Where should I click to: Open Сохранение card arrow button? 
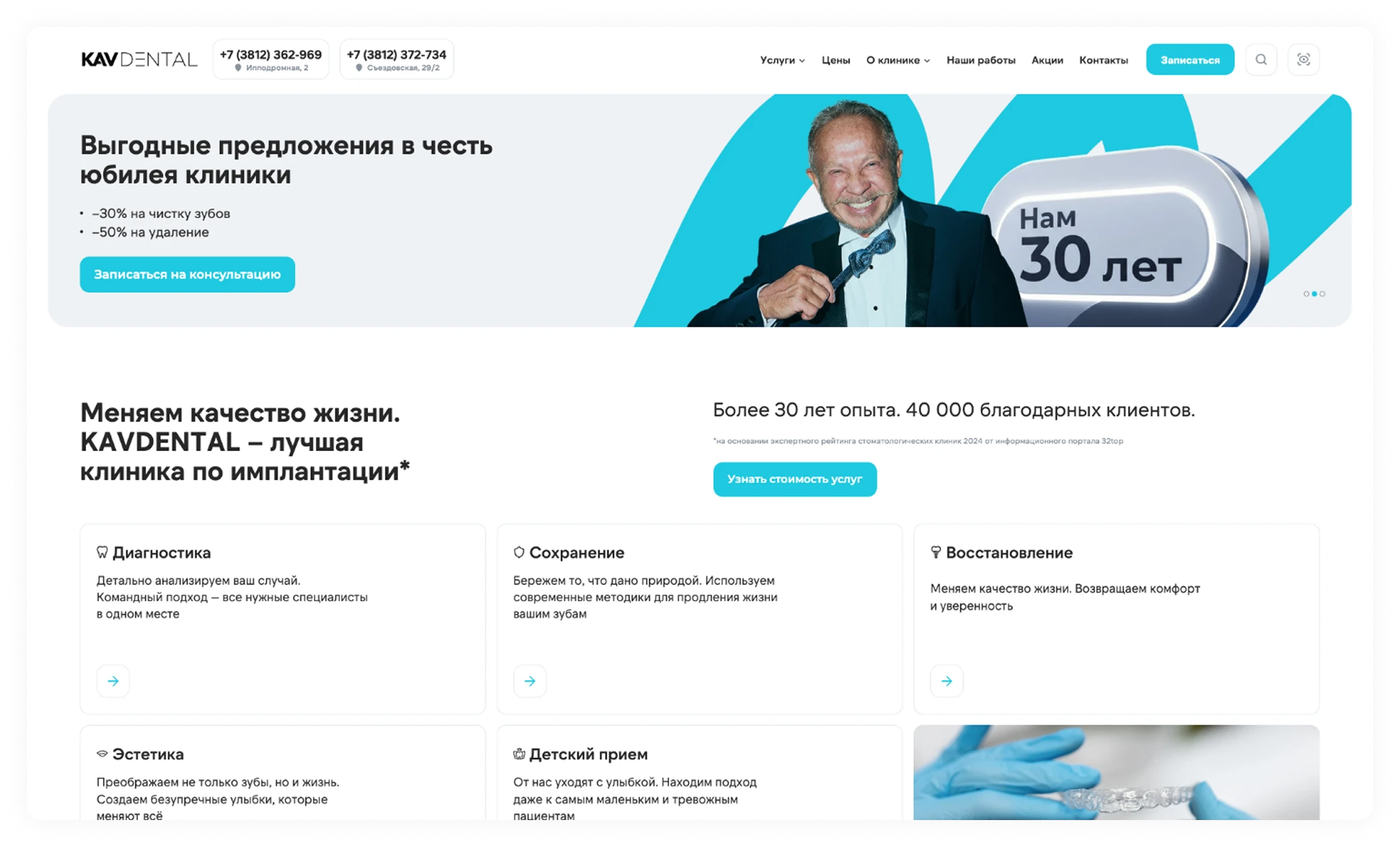click(x=530, y=681)
